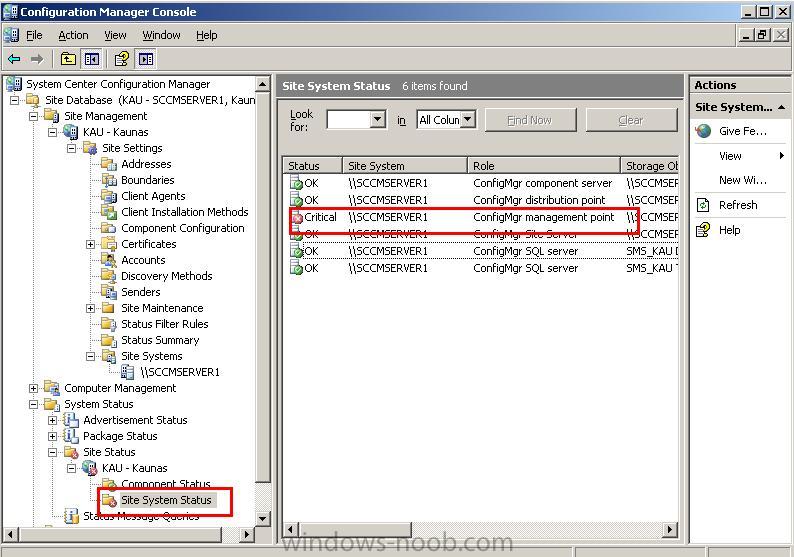
Task: Sort by the Role column header
Action: coord(544,166)
